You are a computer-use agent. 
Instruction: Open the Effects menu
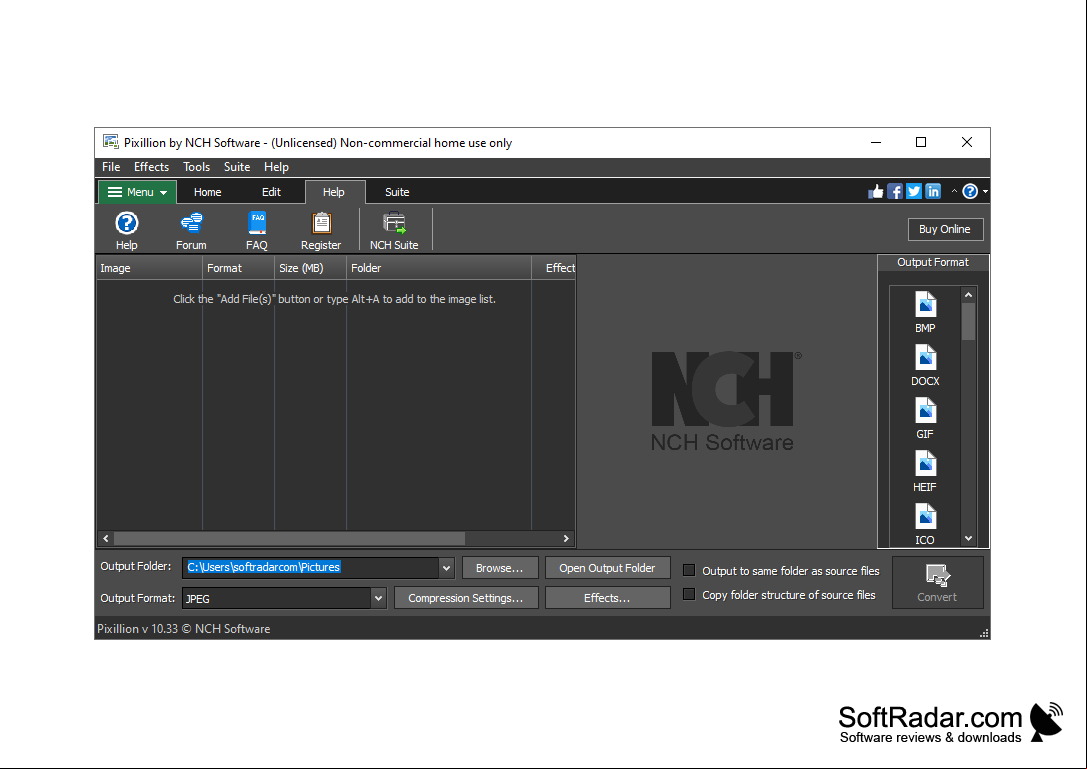pos(151,167)
